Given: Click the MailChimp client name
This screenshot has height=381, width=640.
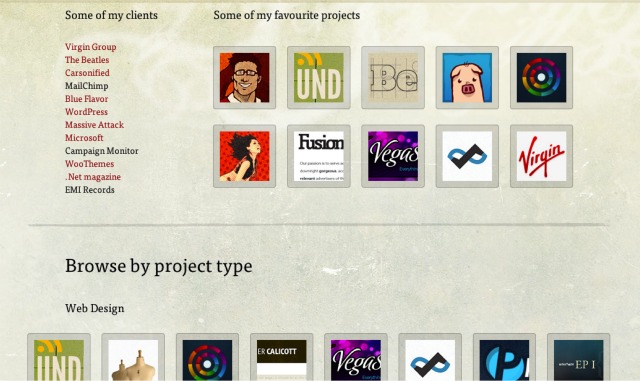Looking at the screenshot, I should [x=87, y=86].
